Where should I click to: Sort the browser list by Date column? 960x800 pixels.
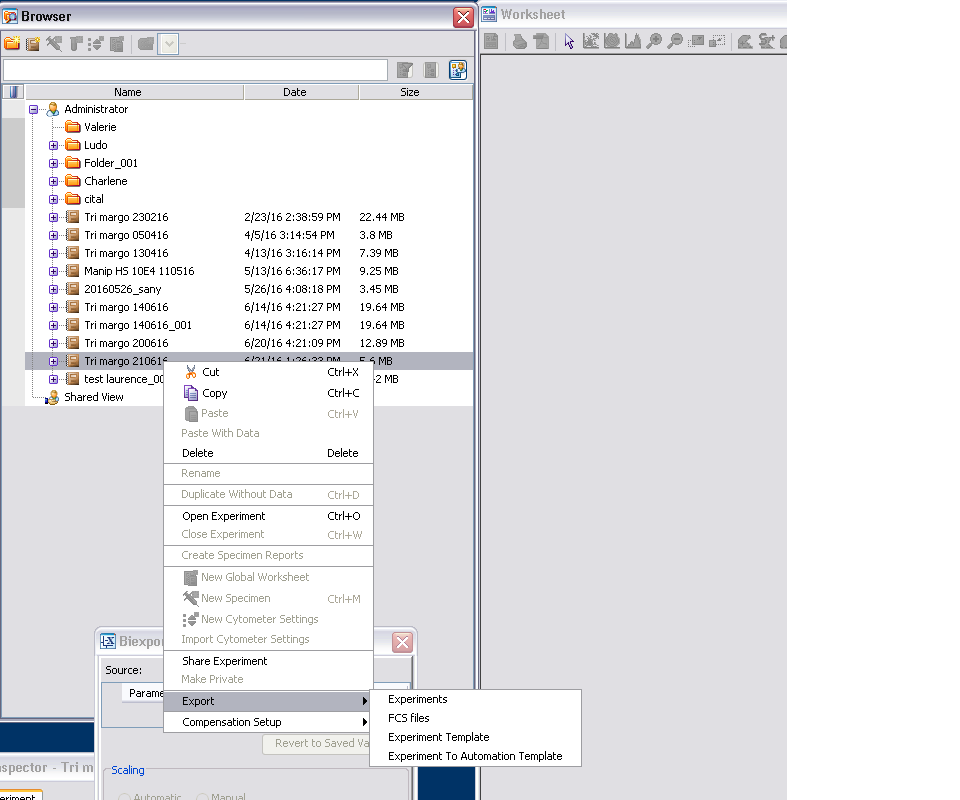[x=295, y=92]
